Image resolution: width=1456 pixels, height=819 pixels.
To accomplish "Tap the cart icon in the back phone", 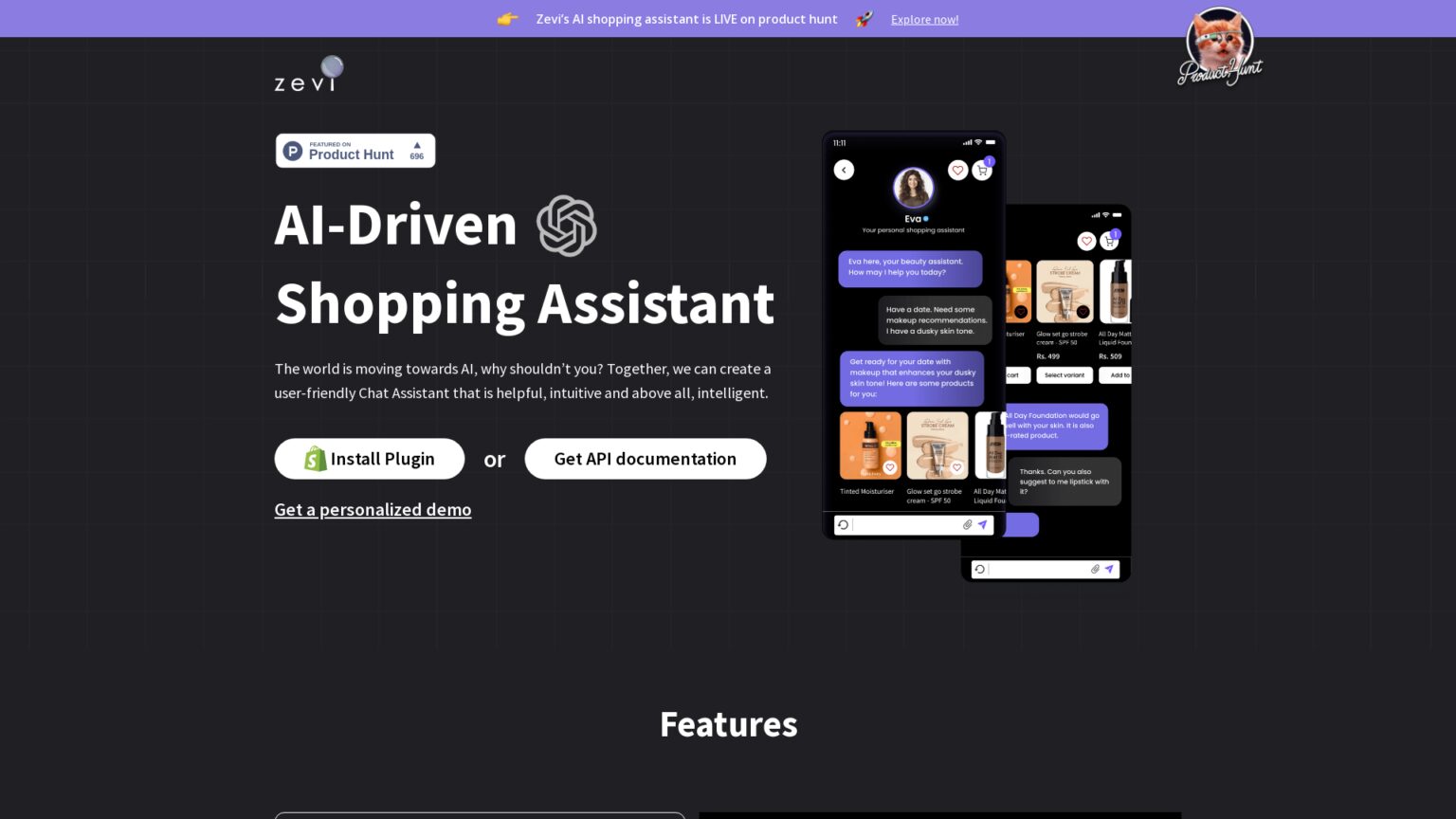I will pyautogui.click(x=1109, y=242).
